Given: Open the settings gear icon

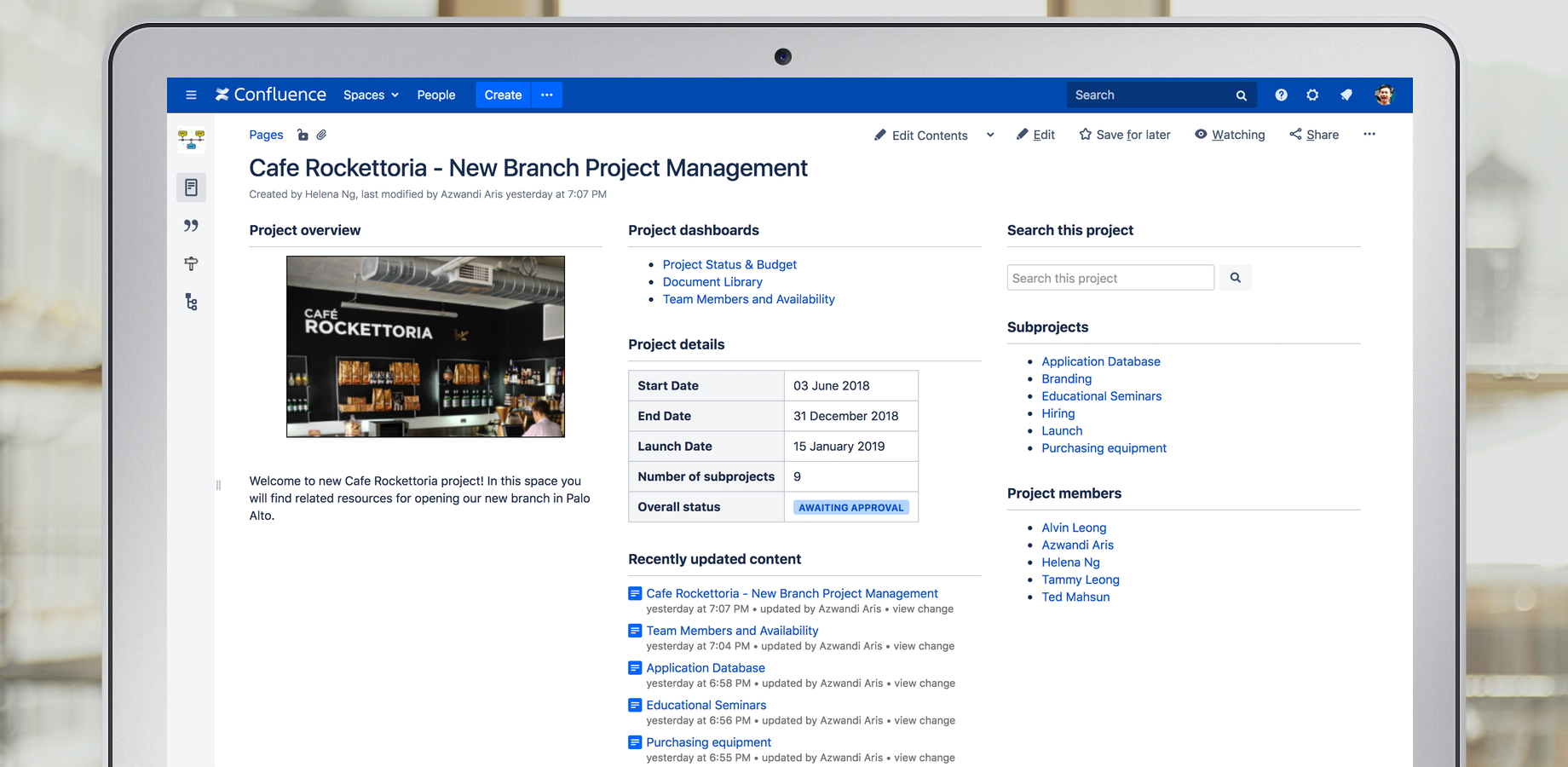Looking at the screenshot, I should (1312, 95).
